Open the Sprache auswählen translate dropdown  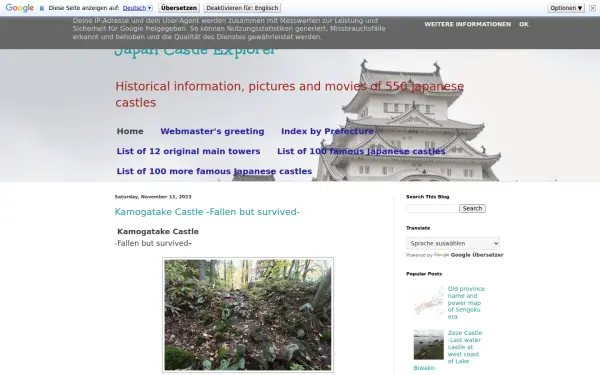453,243
